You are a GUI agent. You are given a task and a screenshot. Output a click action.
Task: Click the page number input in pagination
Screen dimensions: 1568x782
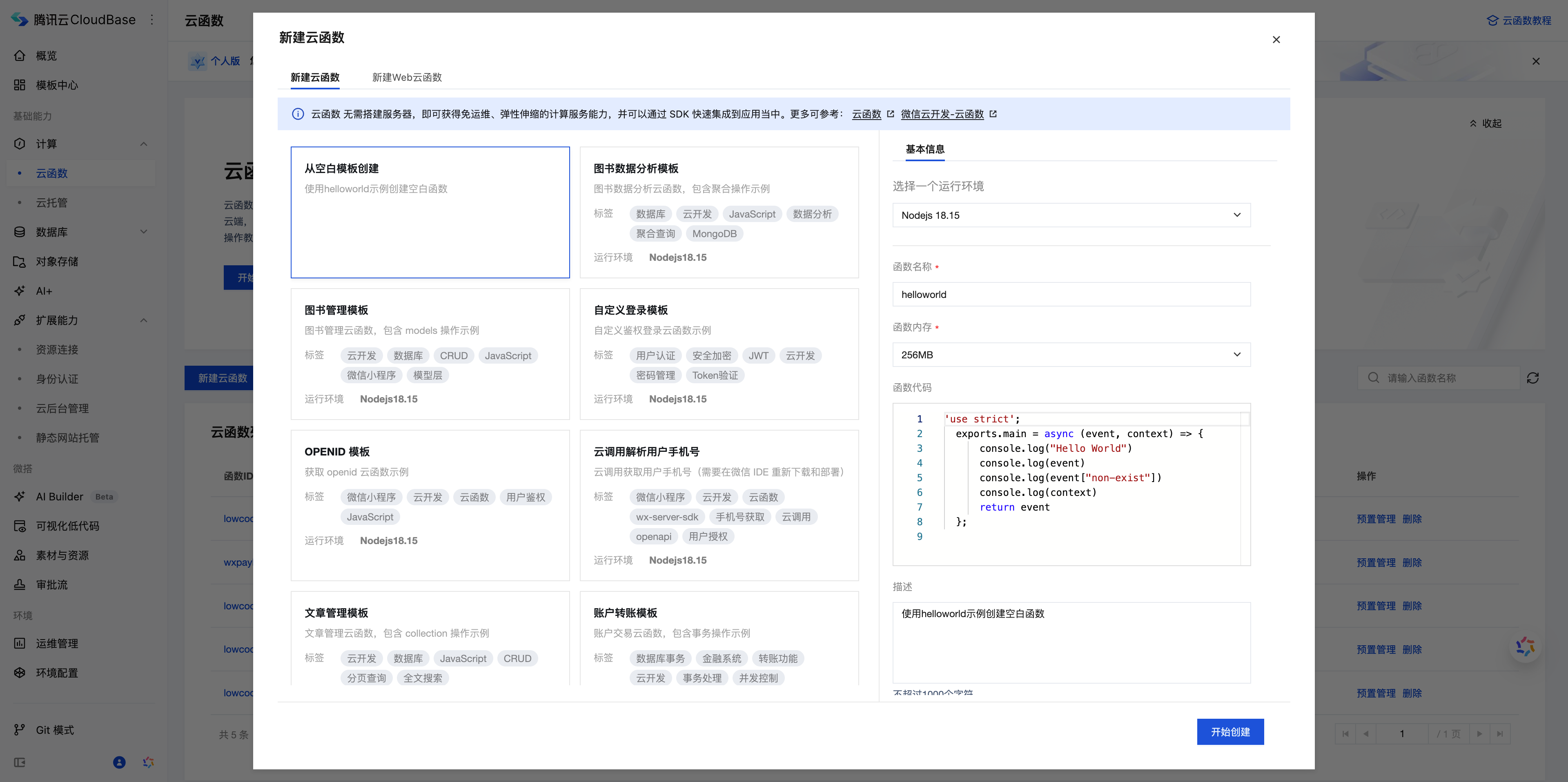(1402, 733)
